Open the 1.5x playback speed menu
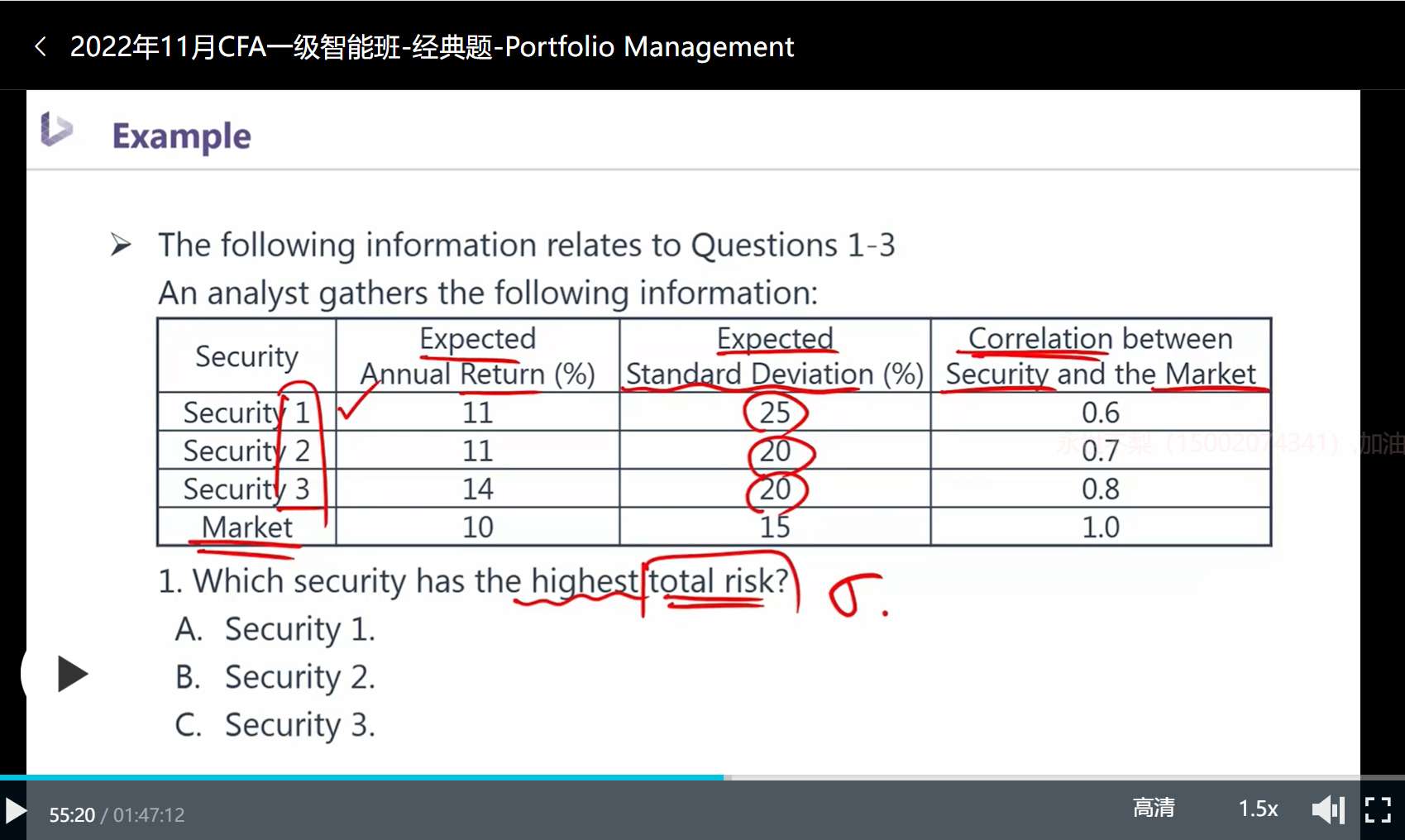This screenshot has width=1405, height=840. [x=1258, y=809]
